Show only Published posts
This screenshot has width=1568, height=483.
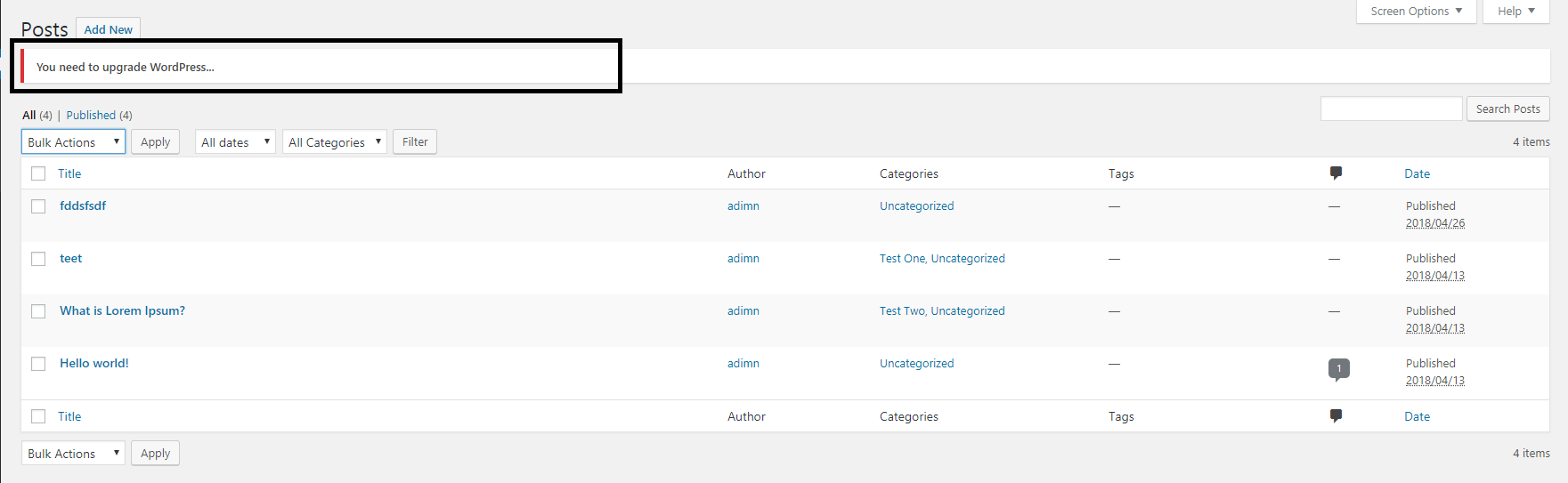(91, 116)
